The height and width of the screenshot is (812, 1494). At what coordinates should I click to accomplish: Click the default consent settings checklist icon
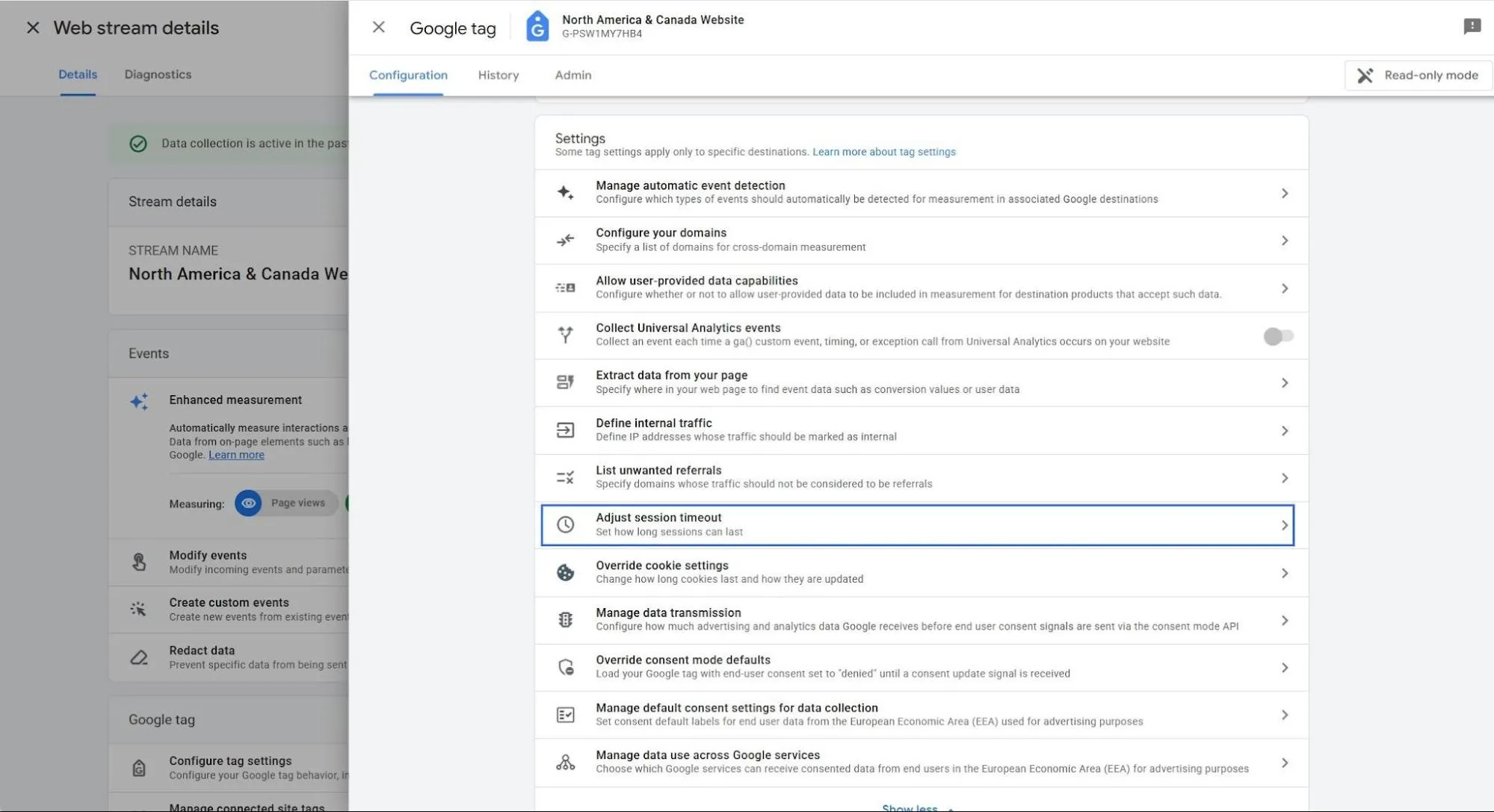(x=566, y=715)
